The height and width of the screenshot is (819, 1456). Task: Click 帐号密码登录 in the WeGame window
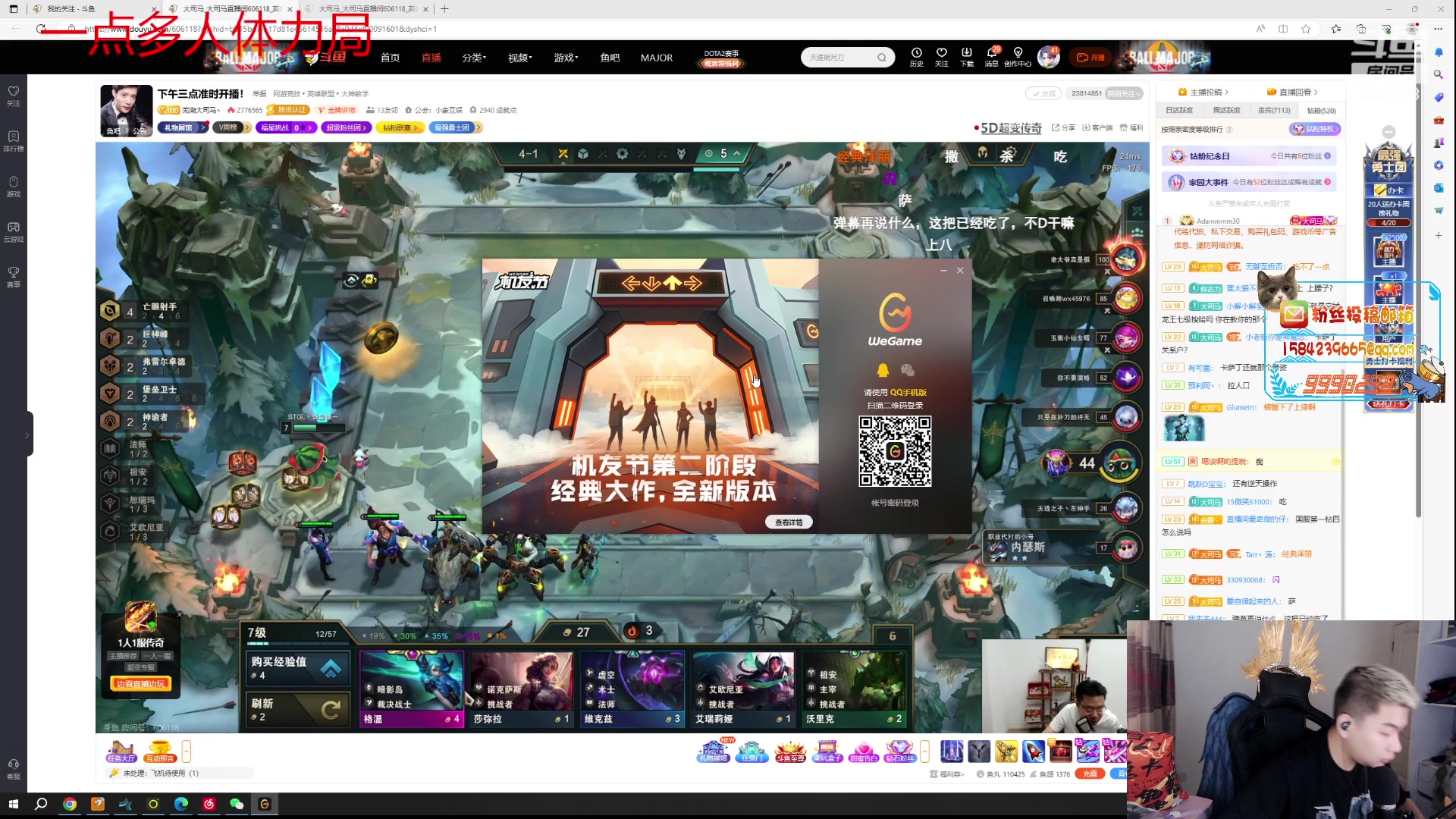tap(895, 503)
